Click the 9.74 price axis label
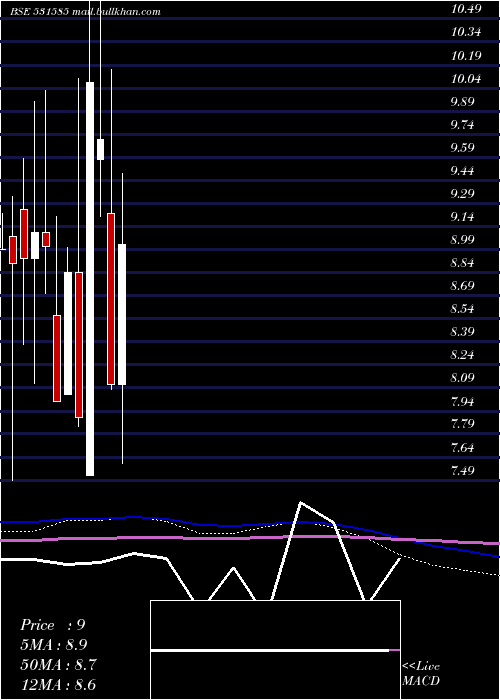Viewport: 500px width, 700px height. (462, 125)
